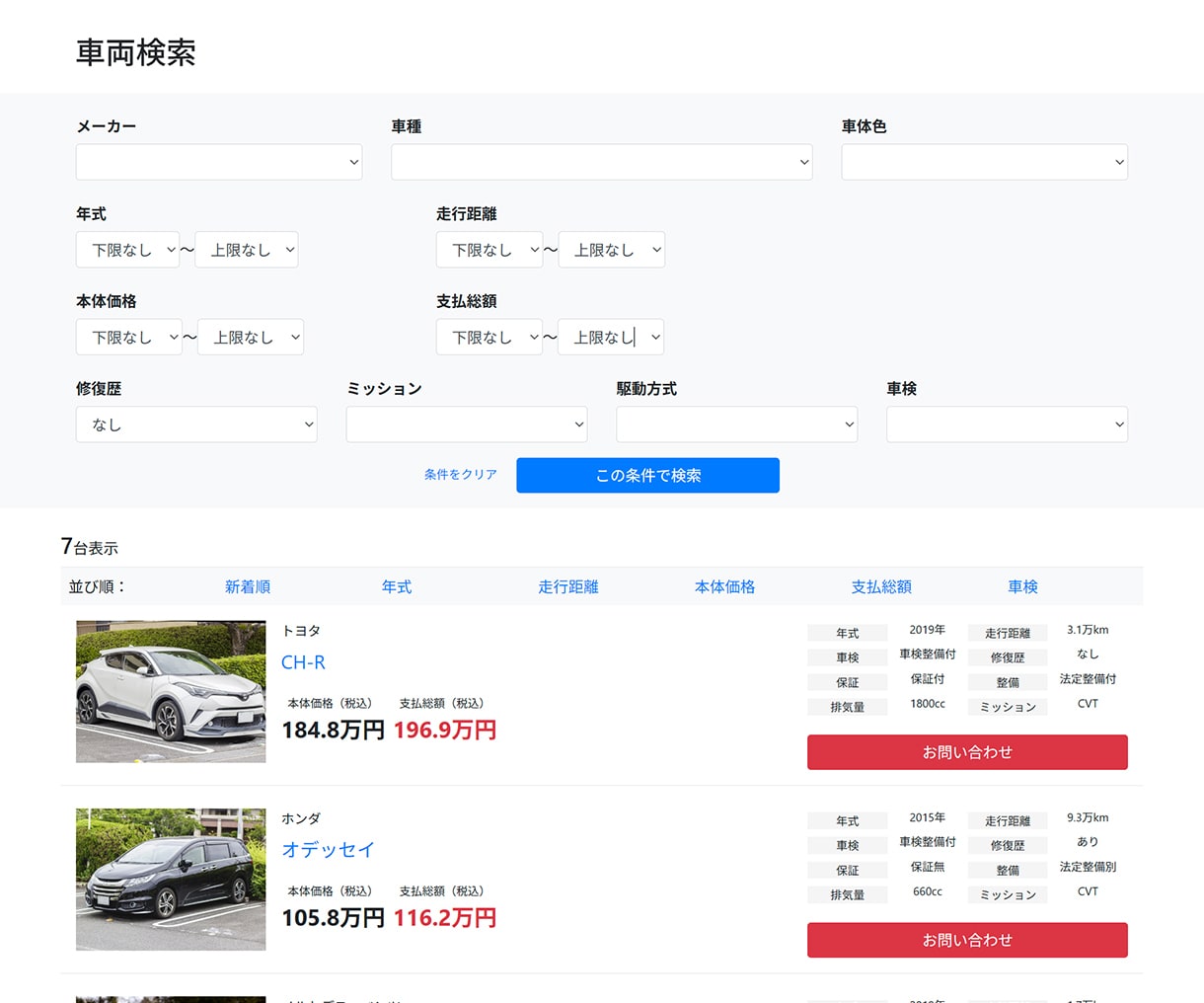This screenshot has width=1204, height=1003.
Task: Click the 1800cc displacement value
Action: pyautogui.click(x=928, y=704)
